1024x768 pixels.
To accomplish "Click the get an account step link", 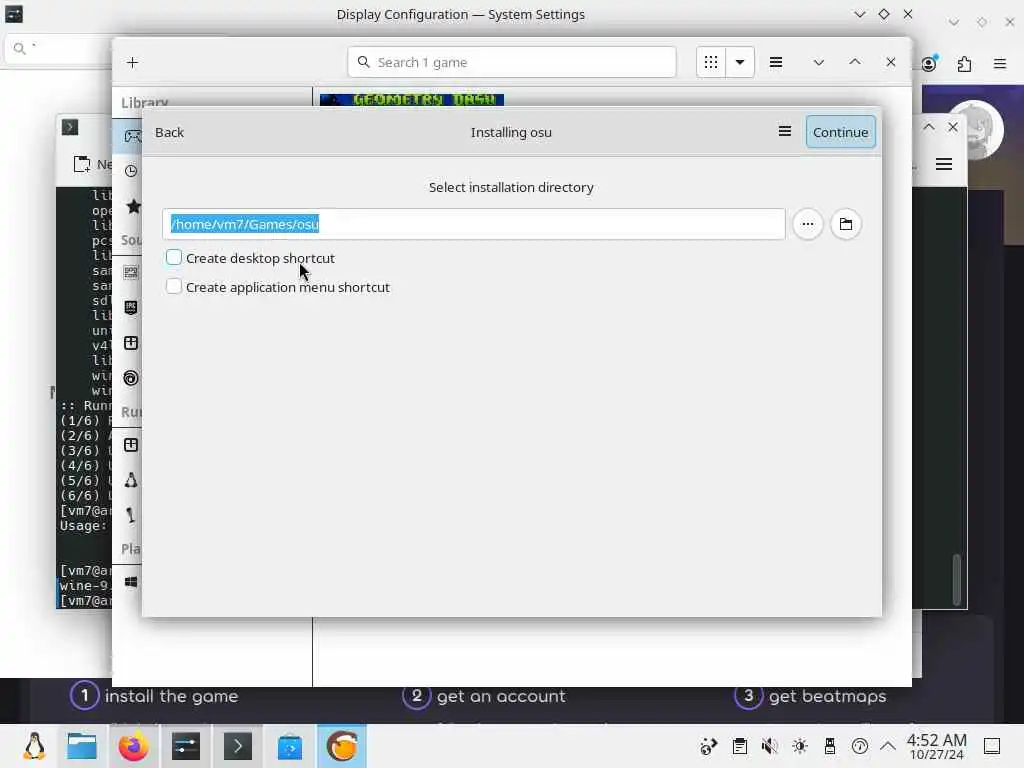I will [484, 696].
